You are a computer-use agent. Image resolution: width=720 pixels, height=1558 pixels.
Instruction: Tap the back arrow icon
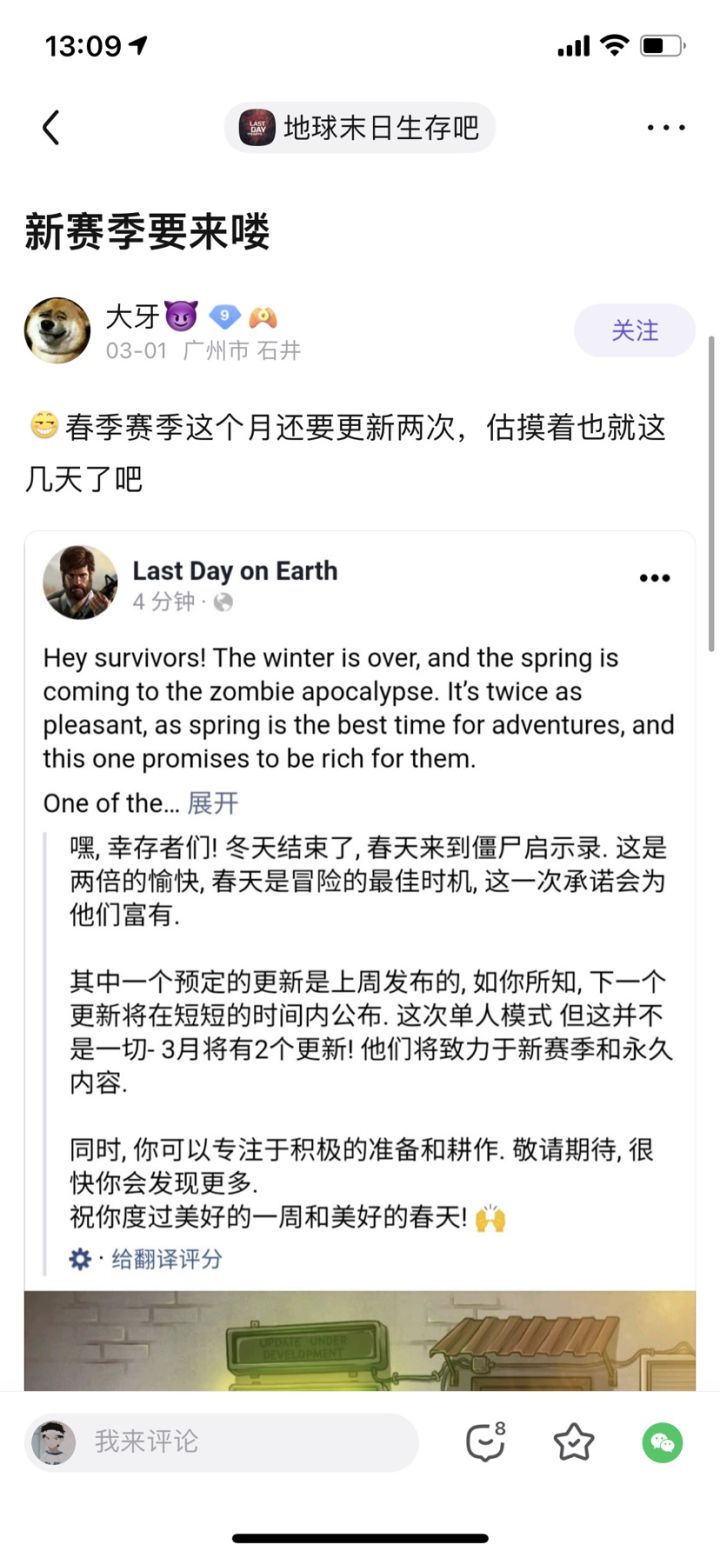pyautogui.click(x=51, y=128)
